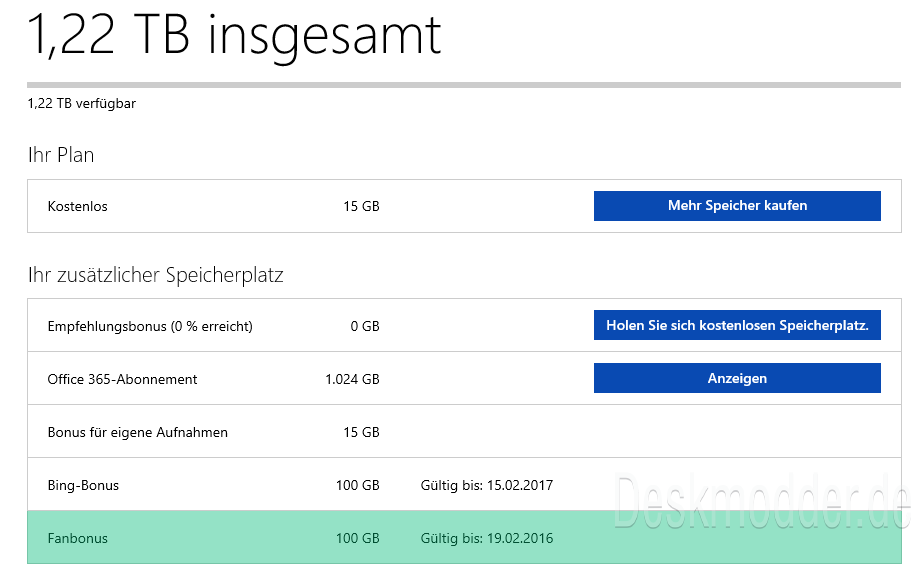Viewport: 923px width, 577px height.
Task: Click the 1.024 GB value
Action: click(352, 379)
